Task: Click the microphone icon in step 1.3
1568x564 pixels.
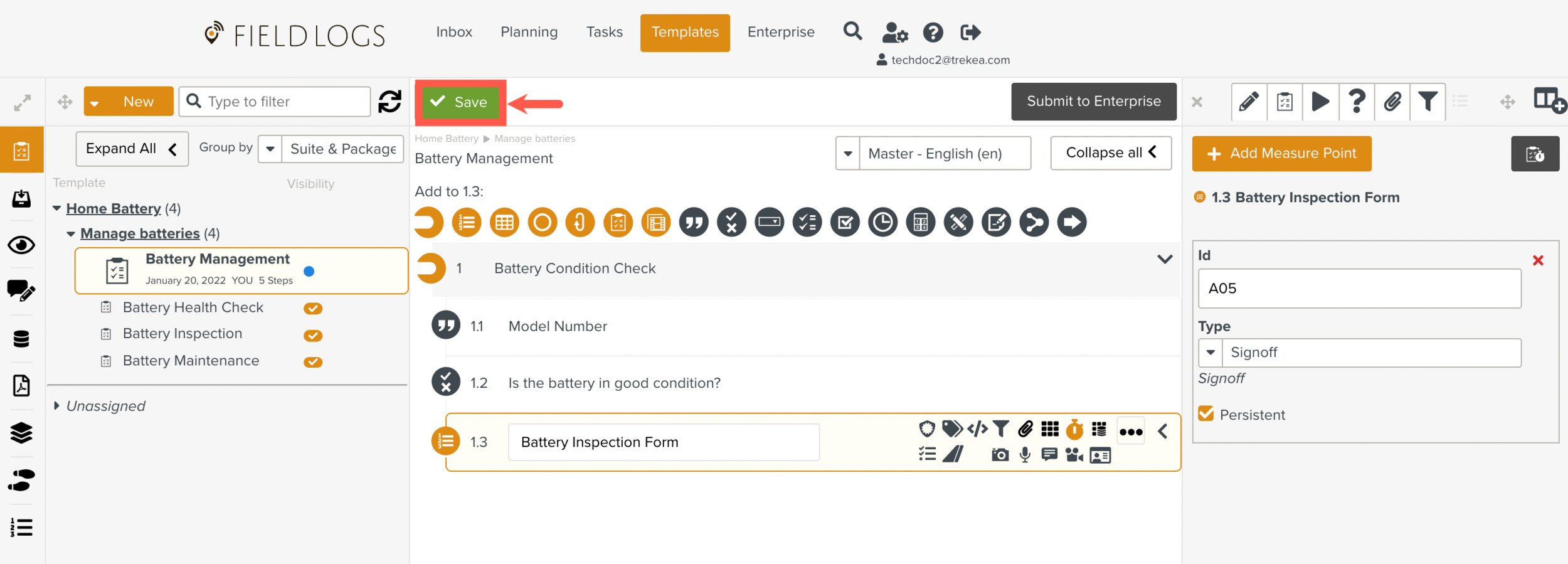Action: [1025, 455]
